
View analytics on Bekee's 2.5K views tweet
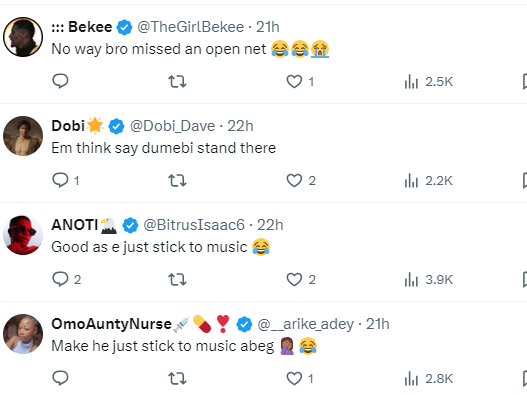pos(429,81)
